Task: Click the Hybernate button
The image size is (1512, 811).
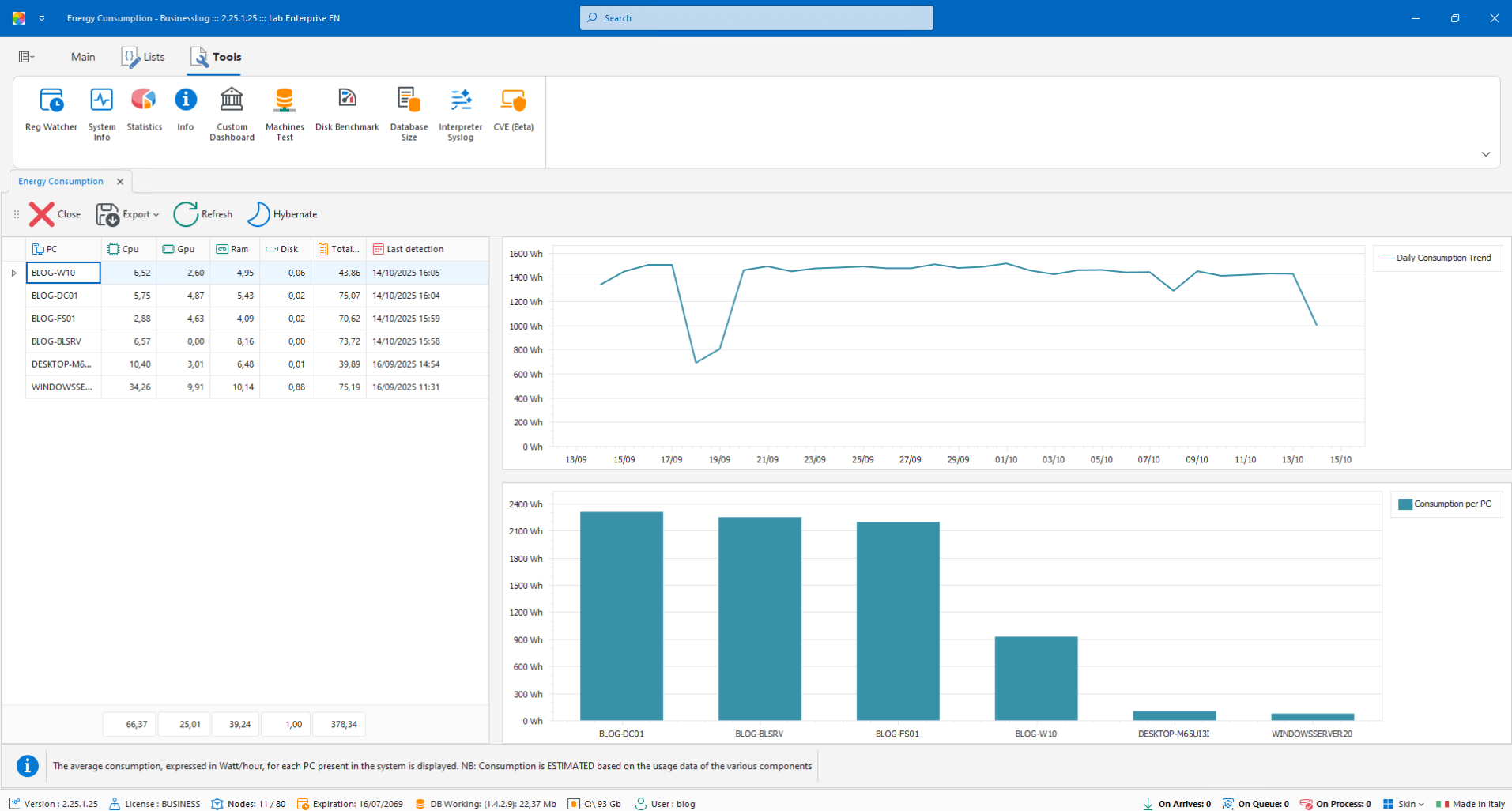Action: click(x=282, y=214)
